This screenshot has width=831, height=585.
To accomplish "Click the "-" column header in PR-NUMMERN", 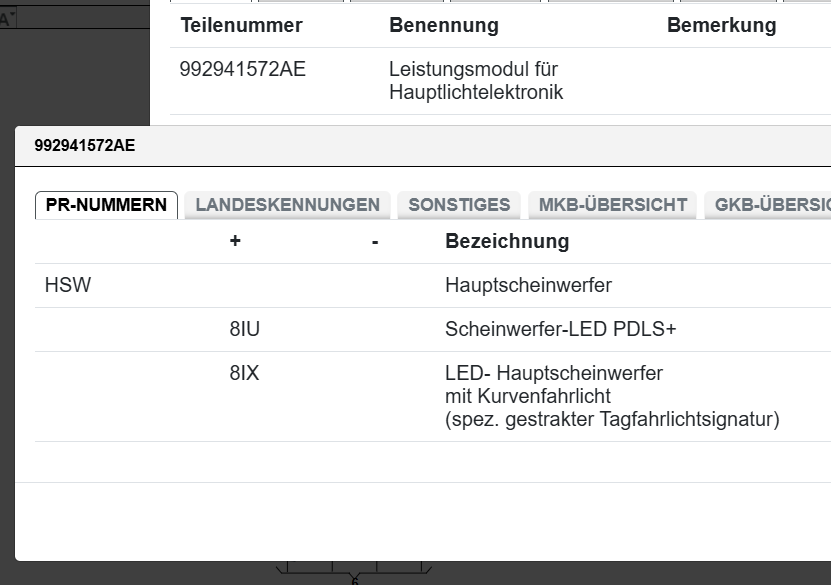I will point(373,241).
